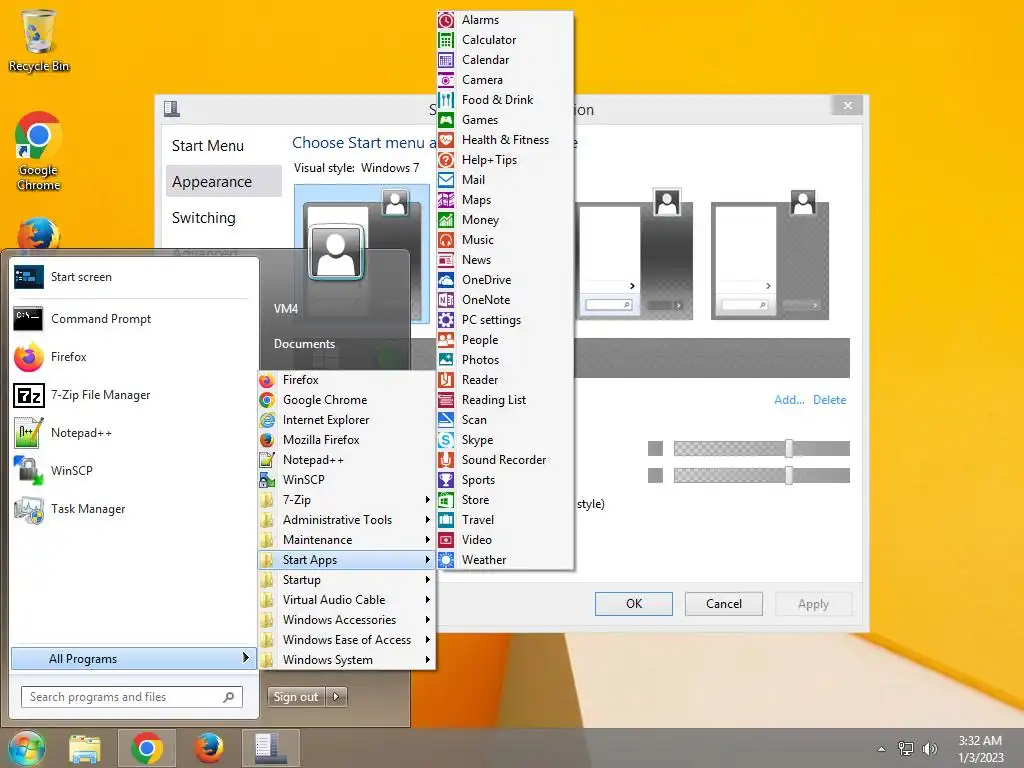This screenshot has height=768, width=1024.
Task: Click the Windows Start orb
Action: (x=26, y=748)
